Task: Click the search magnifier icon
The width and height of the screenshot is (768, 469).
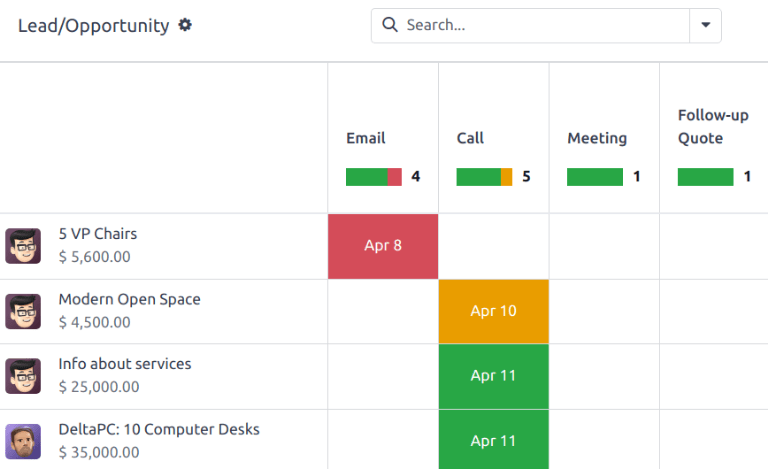Action: click(x=390, y=25)
